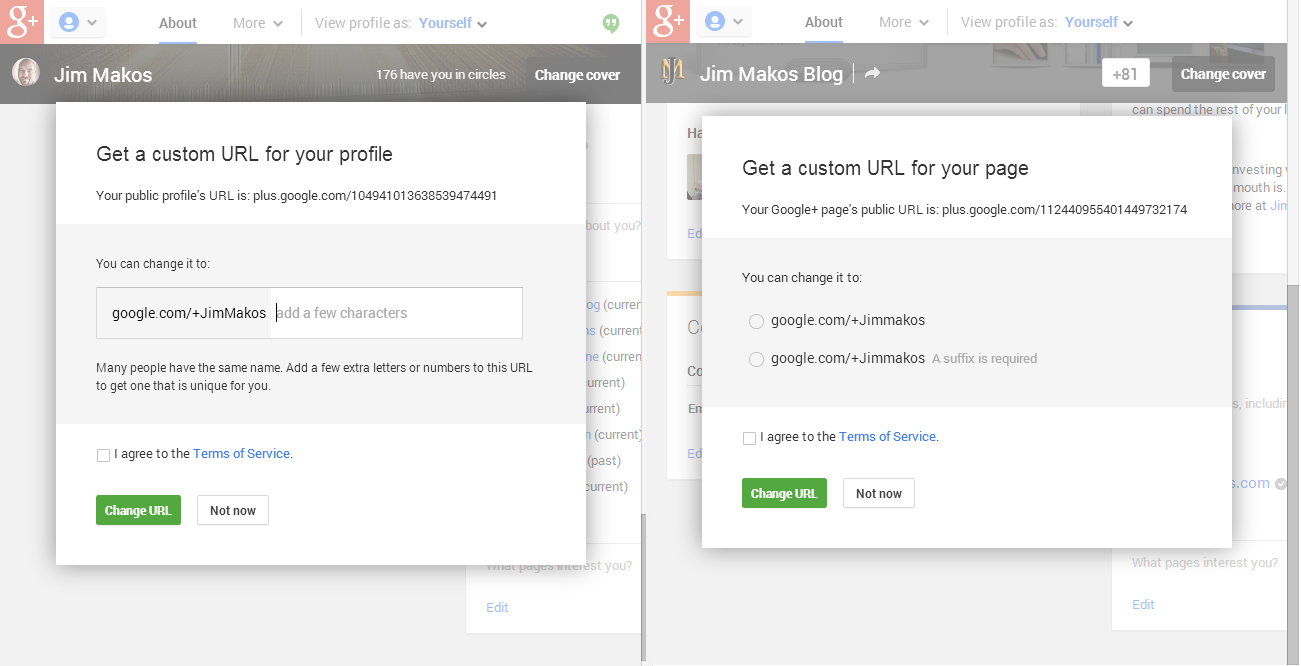1301x666 pixels.
Task: Click the share arrow beside Jim Makos Blog
Action: pos(872,73)
